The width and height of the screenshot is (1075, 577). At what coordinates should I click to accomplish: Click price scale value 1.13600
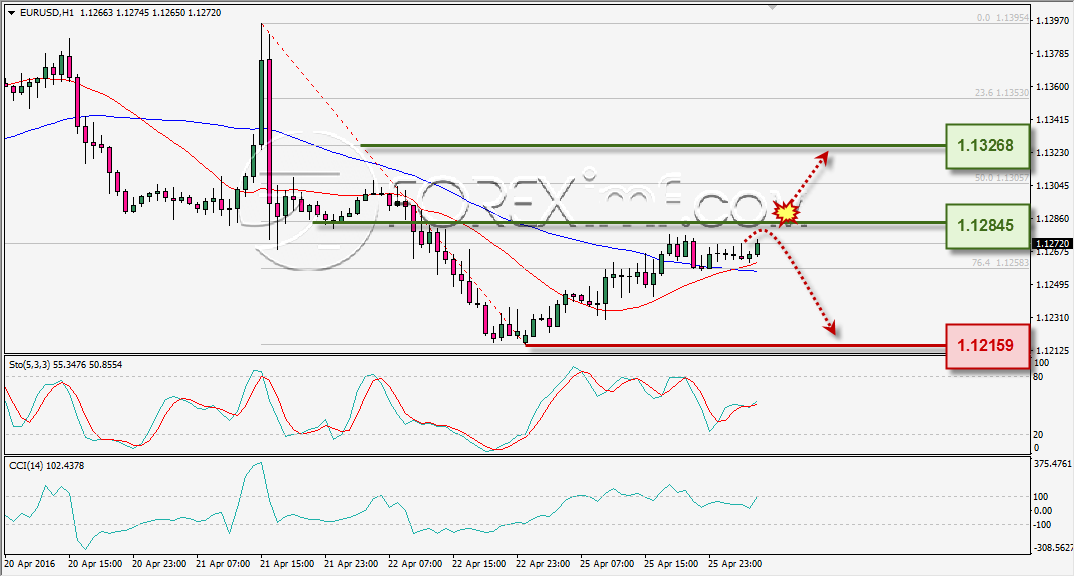click(1052, 86)
